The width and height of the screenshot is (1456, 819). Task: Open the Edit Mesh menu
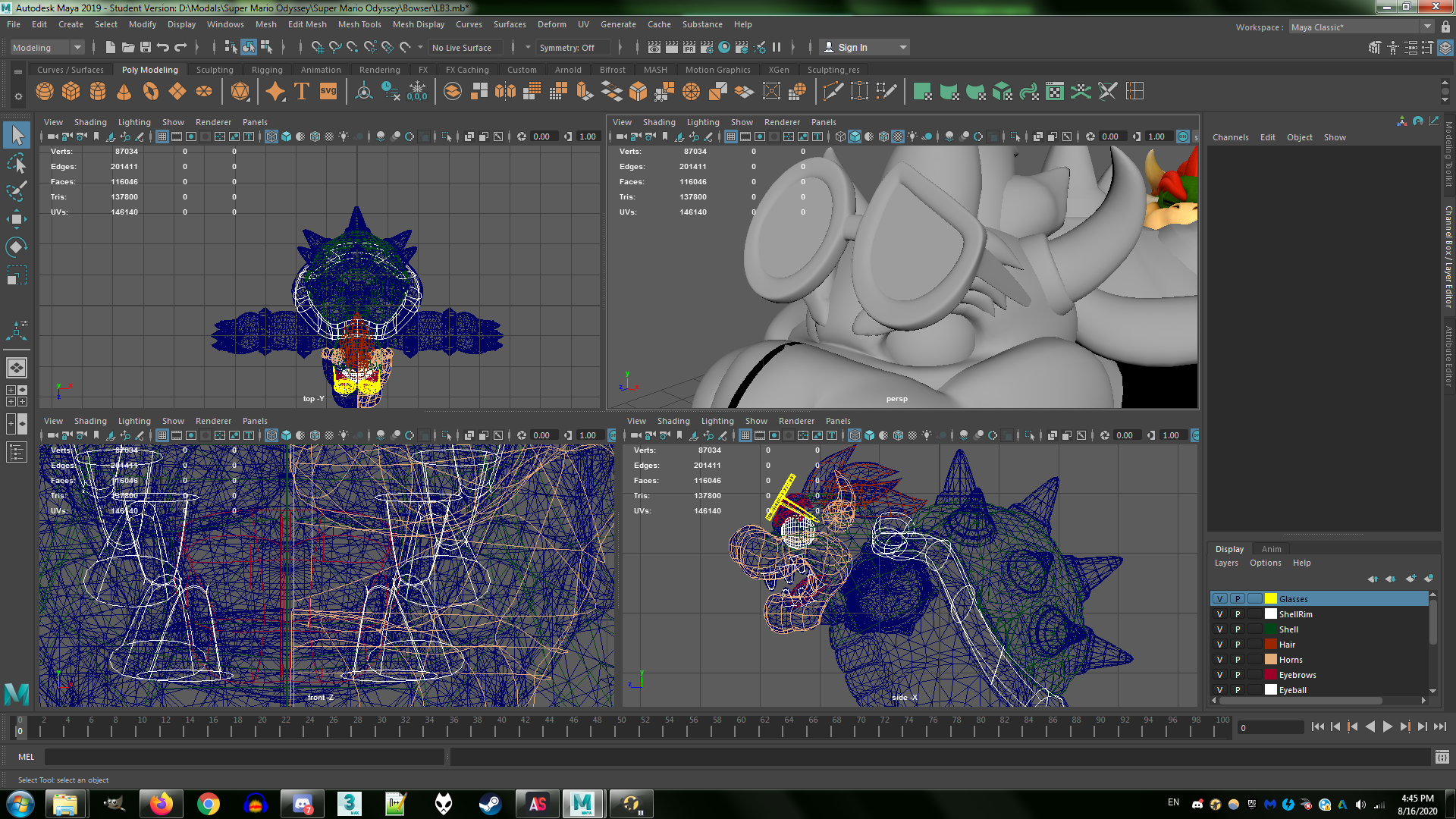307,24
